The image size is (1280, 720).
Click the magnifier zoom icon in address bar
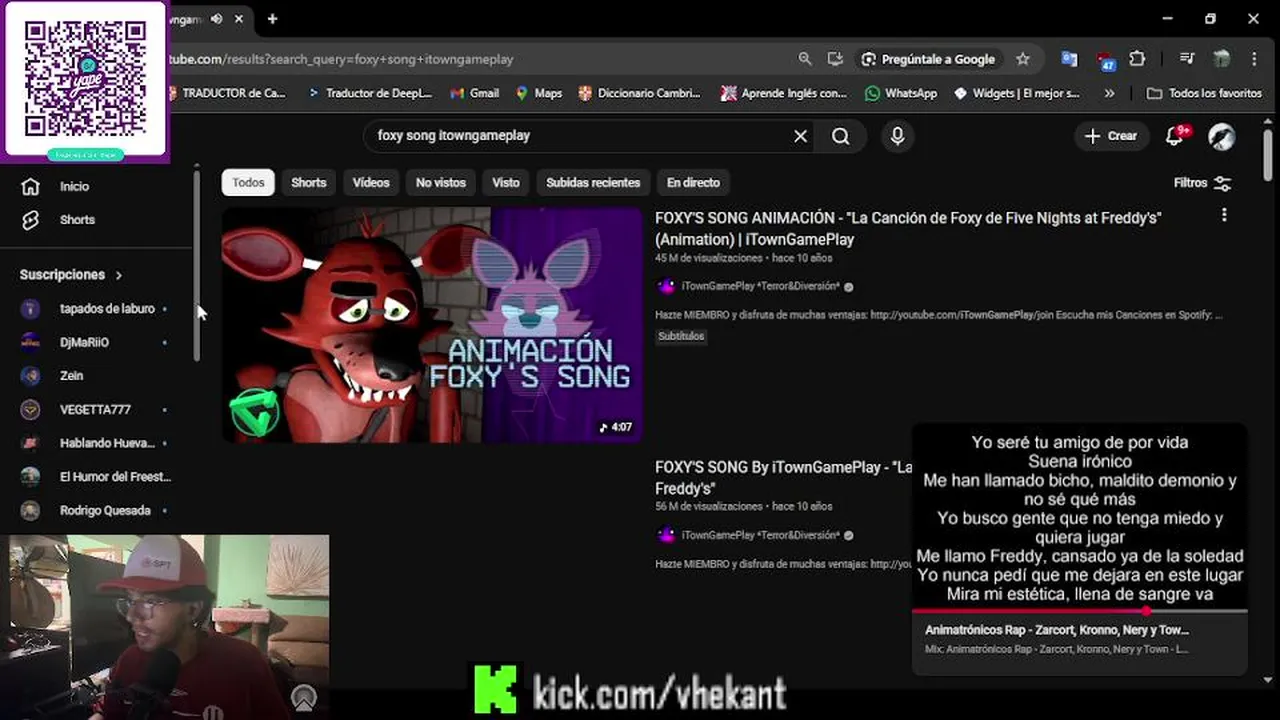tap(805, 59)
